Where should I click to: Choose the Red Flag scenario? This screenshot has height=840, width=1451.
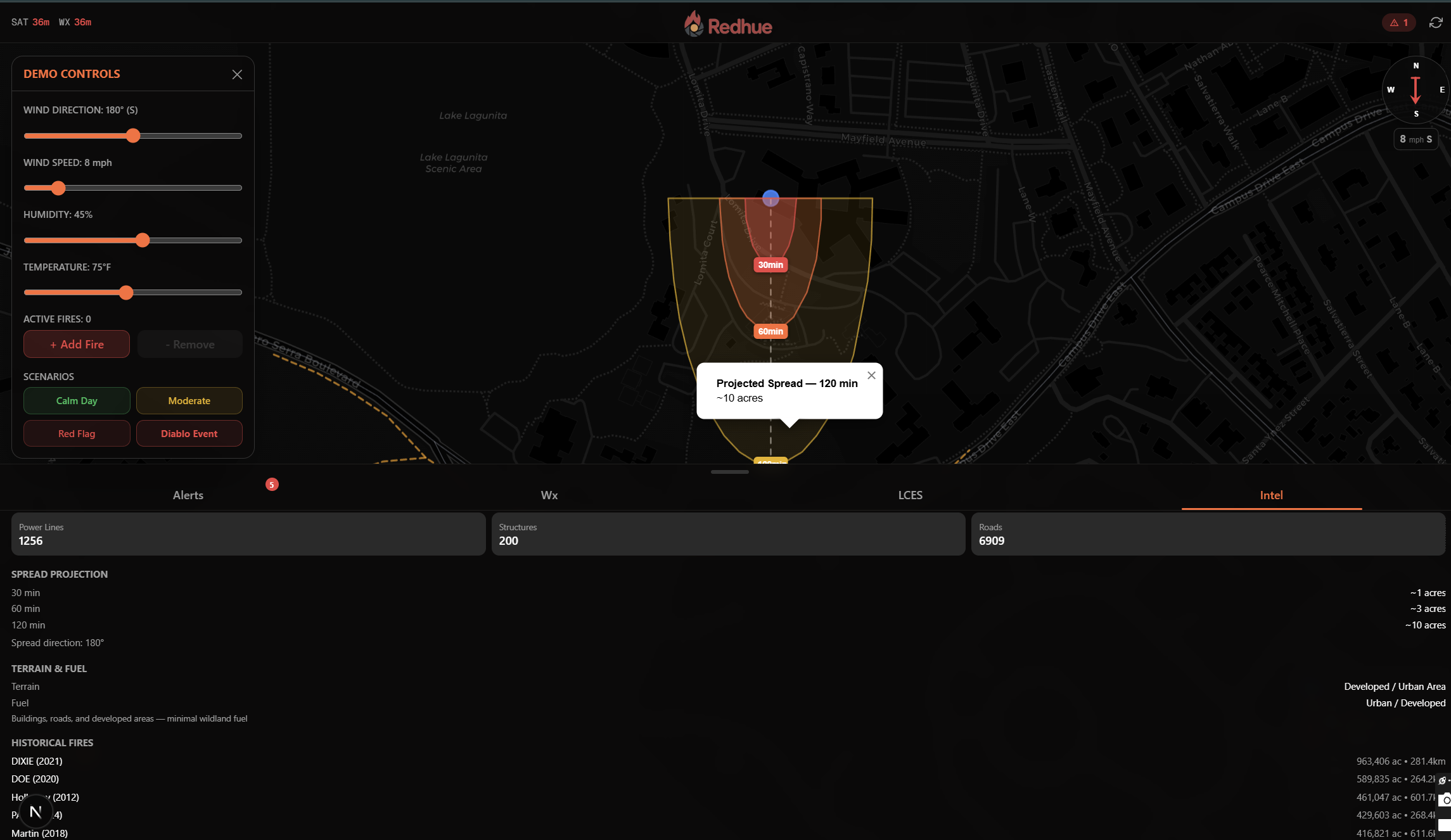[77, 434]
